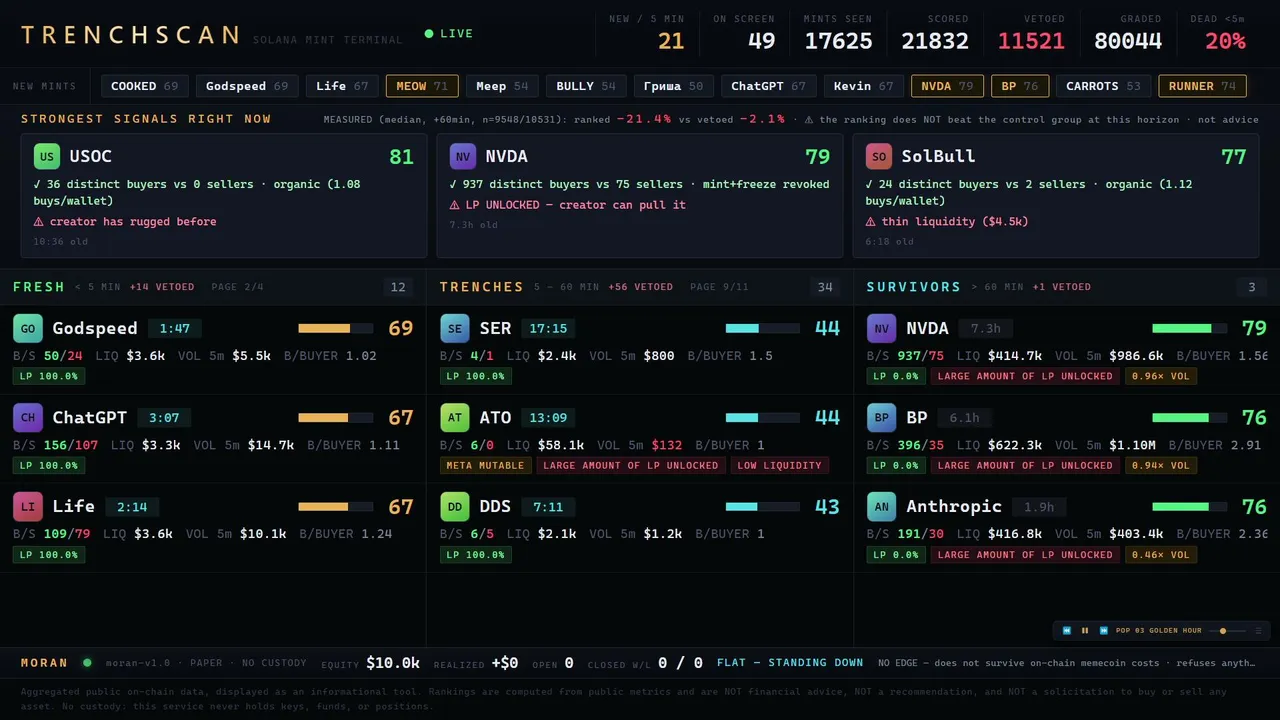Click the green LIVE status indicator
This screenshot has height=720, width=1280.
click(x=449, y=34)
